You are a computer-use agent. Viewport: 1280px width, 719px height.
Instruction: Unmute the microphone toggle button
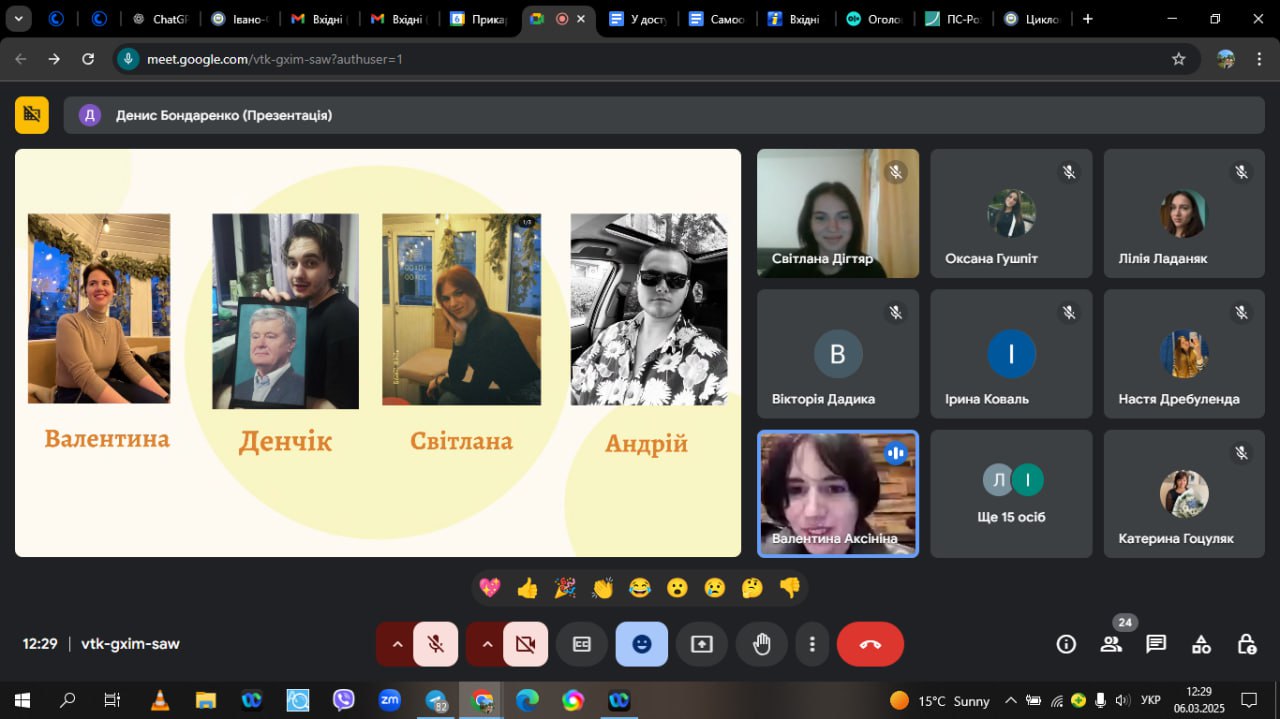[x=436, y=644]
